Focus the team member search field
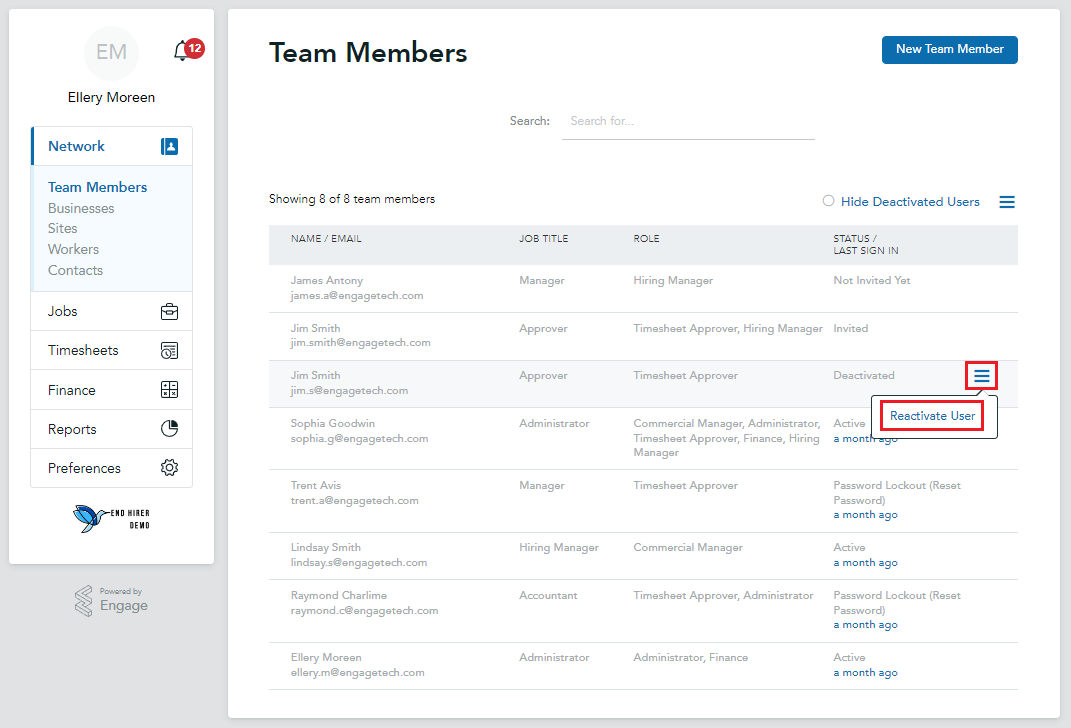The image size is (1071, 728). 688,121
